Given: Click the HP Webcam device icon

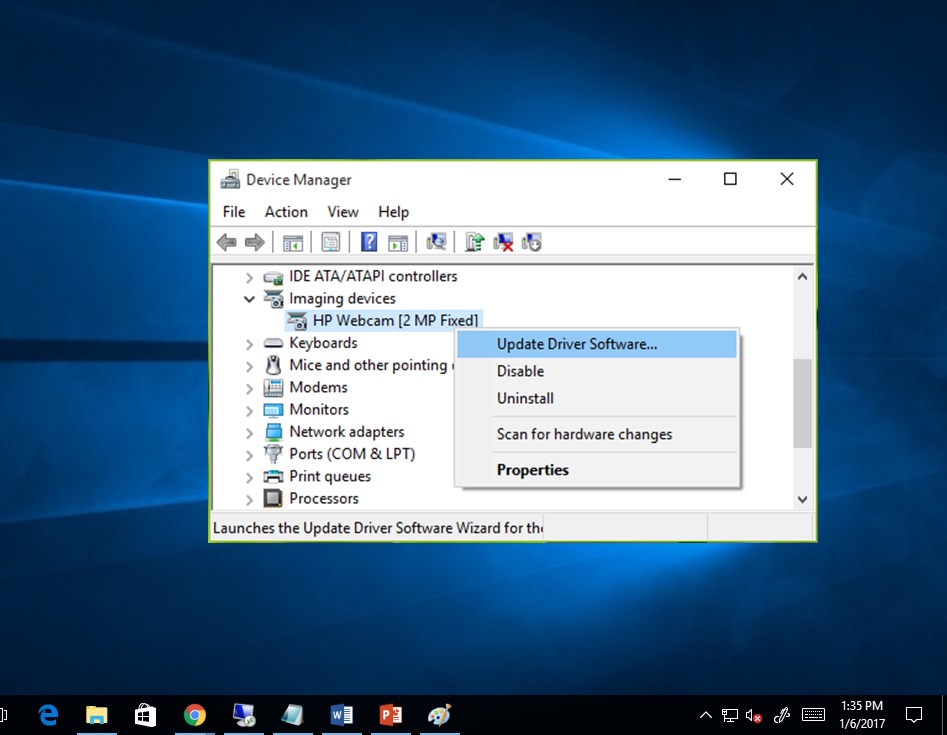Looking at the screenshot, I should point(297,321).
